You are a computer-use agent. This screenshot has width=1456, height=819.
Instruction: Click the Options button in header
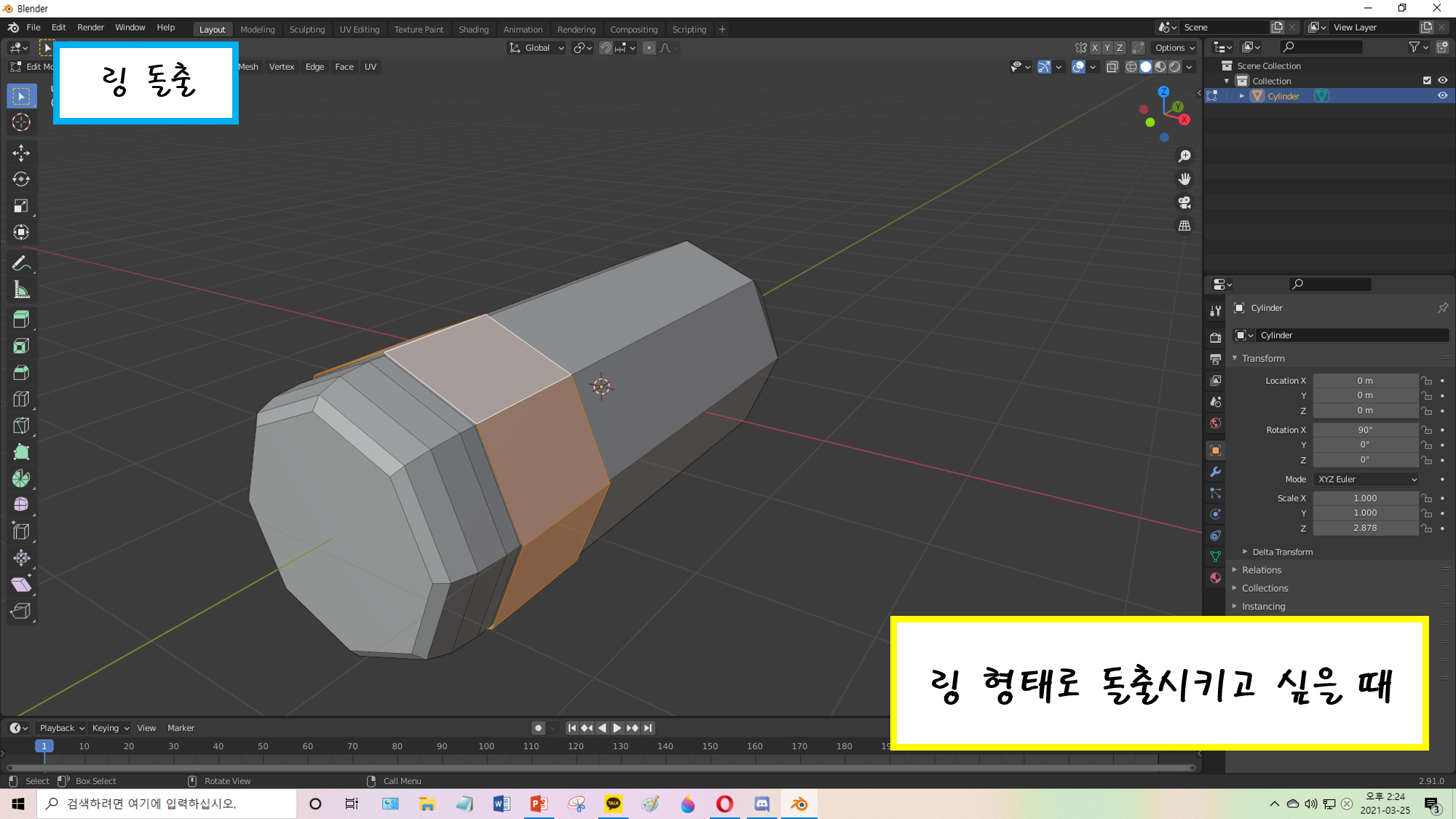pos(1174,48)
